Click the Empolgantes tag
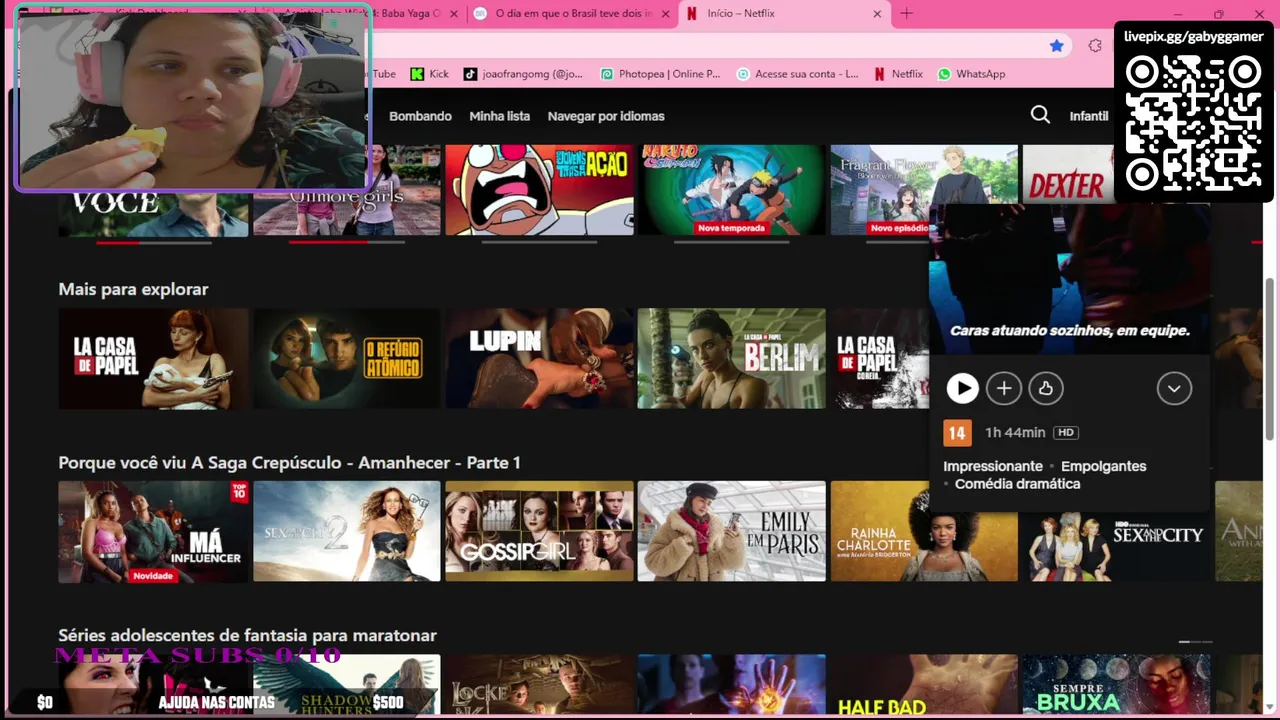Screen dimensions: 1280x720 click(1104, 466)
